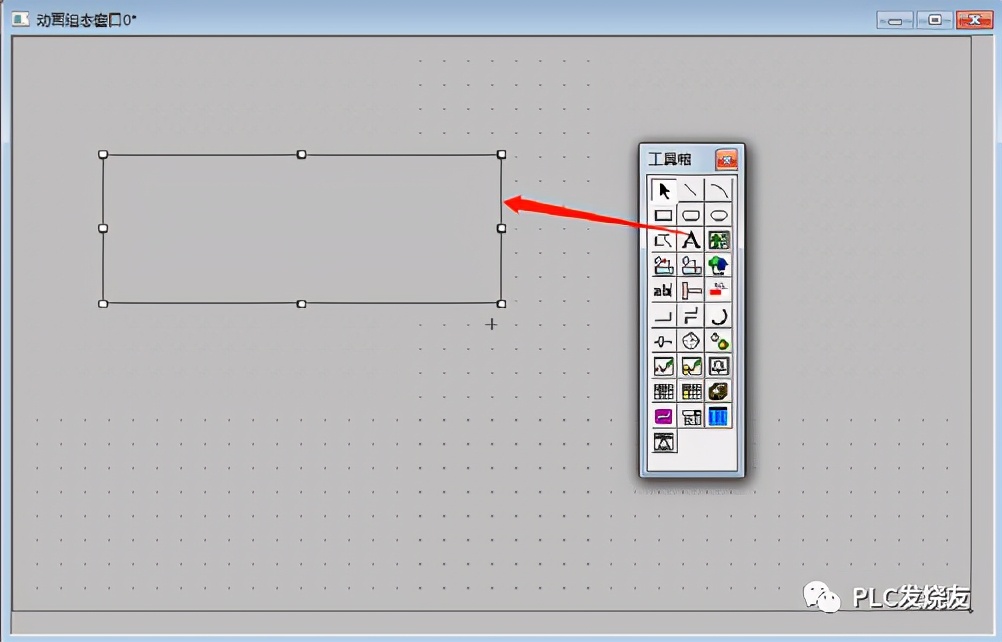Click the top-middle handle of rectangle
Screen dimensions: 1002x642
point(302,154)
